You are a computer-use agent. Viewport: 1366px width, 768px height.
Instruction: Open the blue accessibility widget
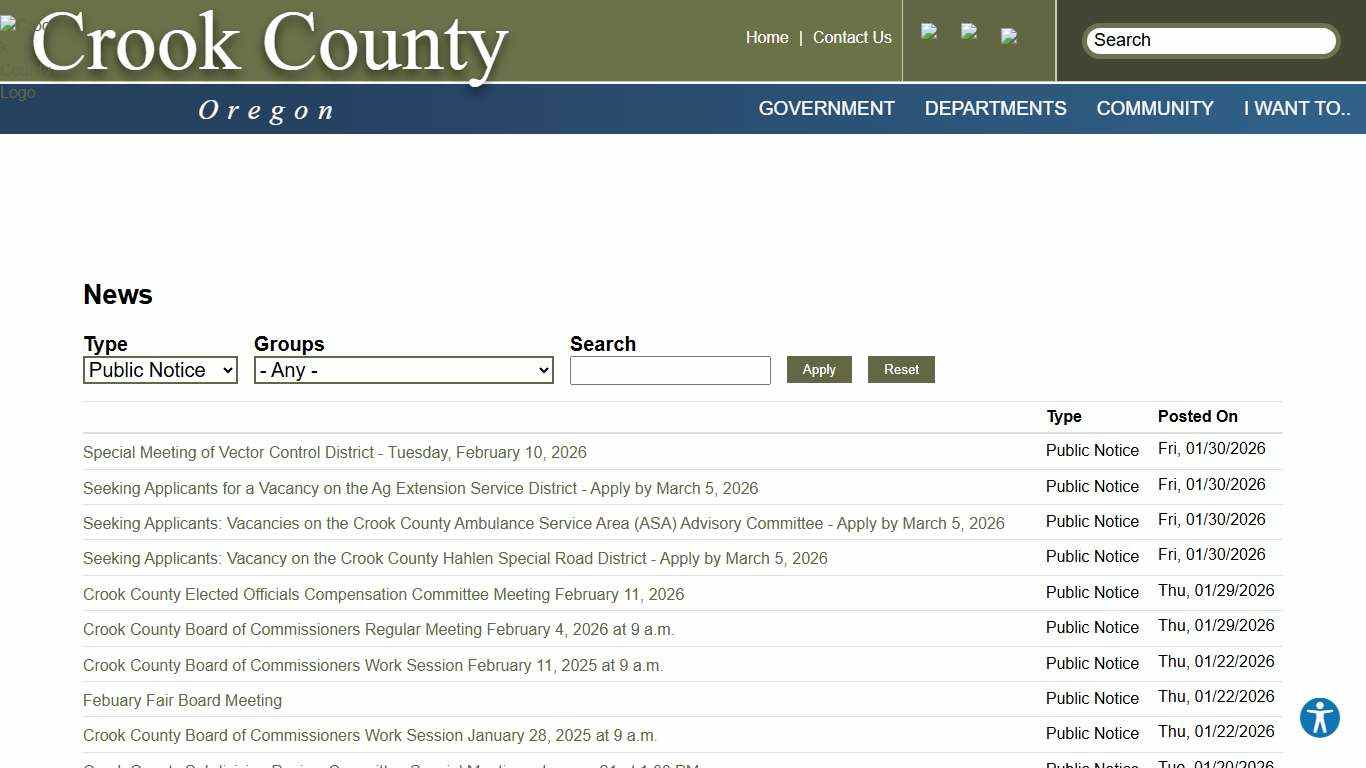coord(1319,718)
